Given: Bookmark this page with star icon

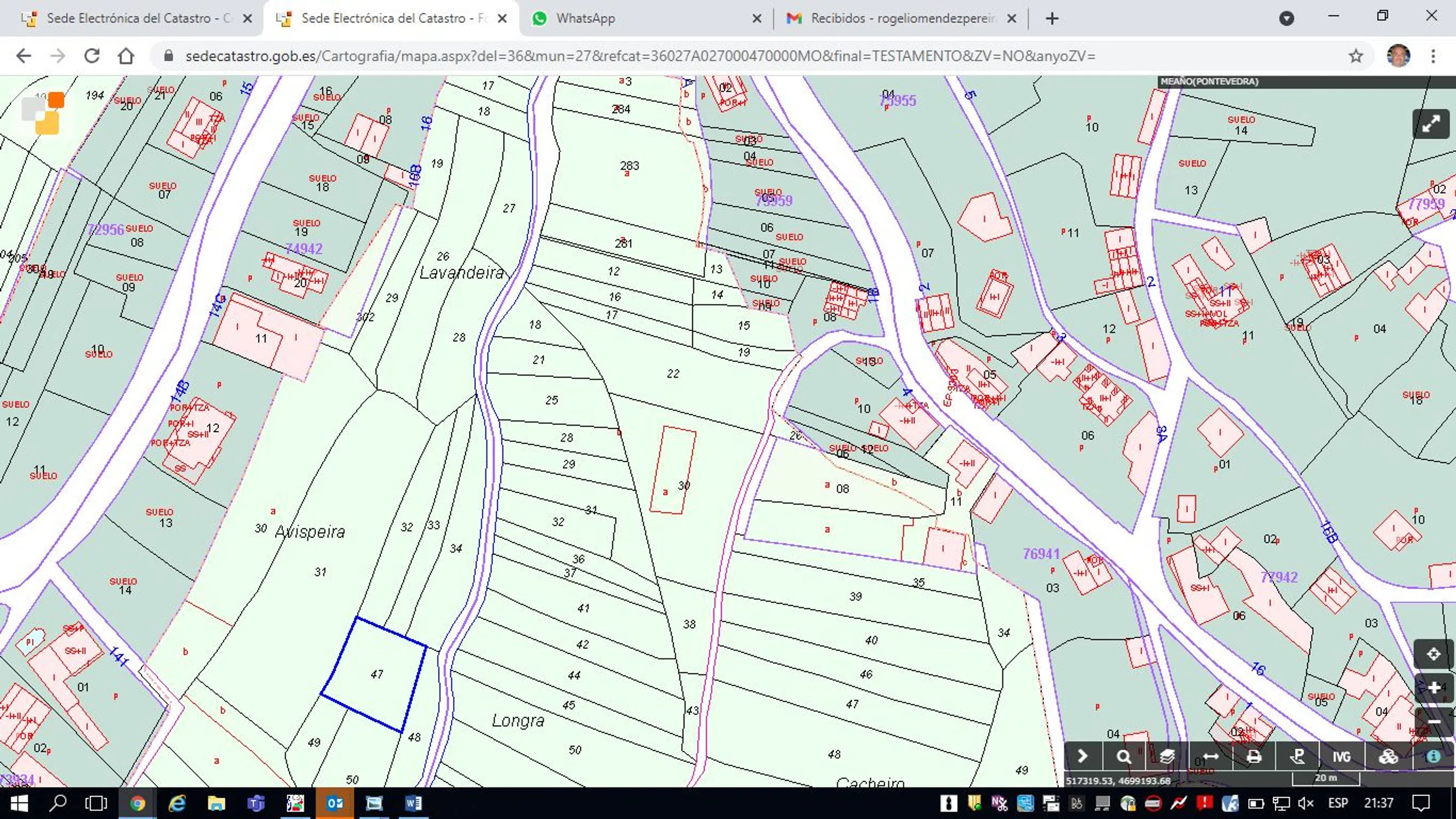Looking at the screenshot, I should (x=1356, y=56).
